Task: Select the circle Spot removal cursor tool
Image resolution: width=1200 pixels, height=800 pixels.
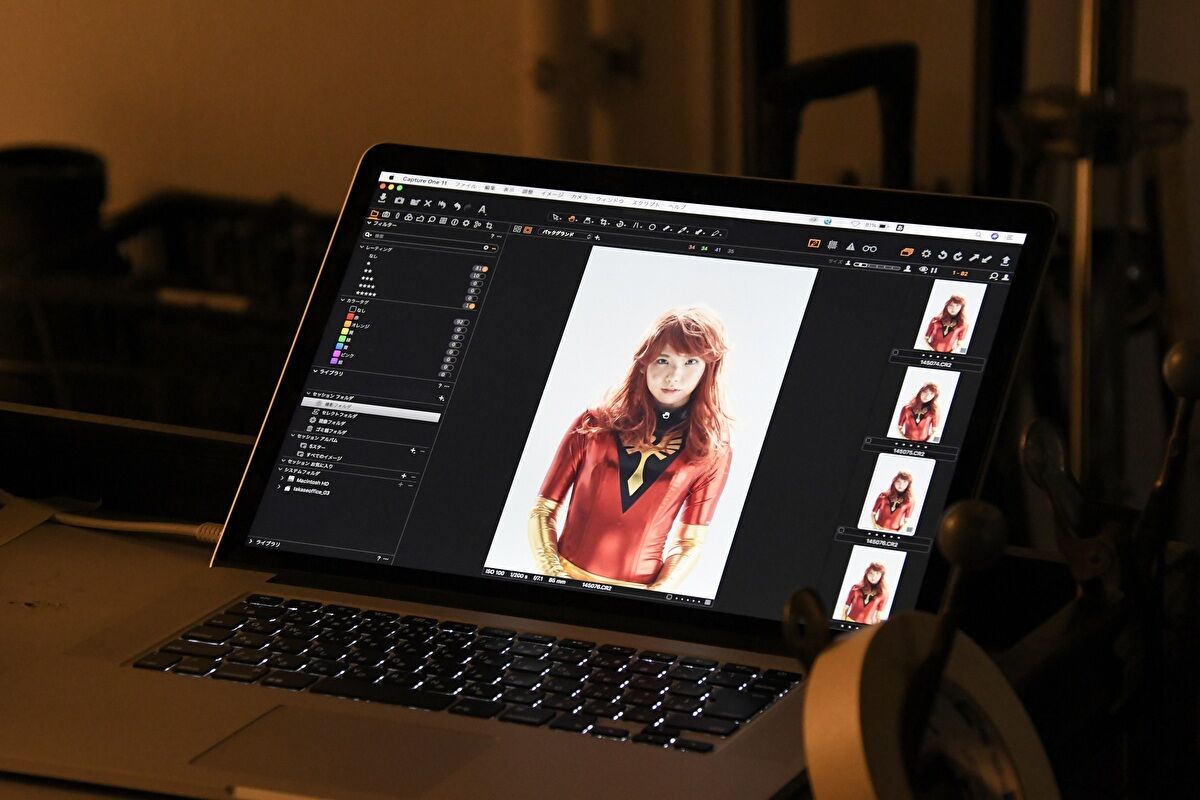Action: [652, 227]
